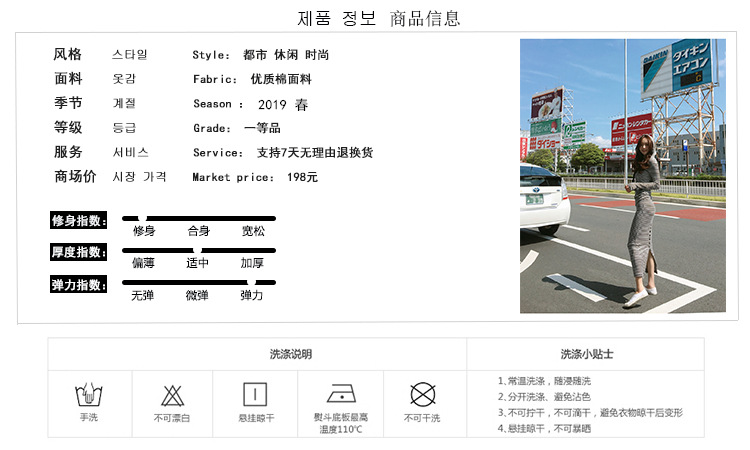This screenshot has width=750, height=450.
Task: Click washing tip 1 常温洗涤
Action: 544,381
